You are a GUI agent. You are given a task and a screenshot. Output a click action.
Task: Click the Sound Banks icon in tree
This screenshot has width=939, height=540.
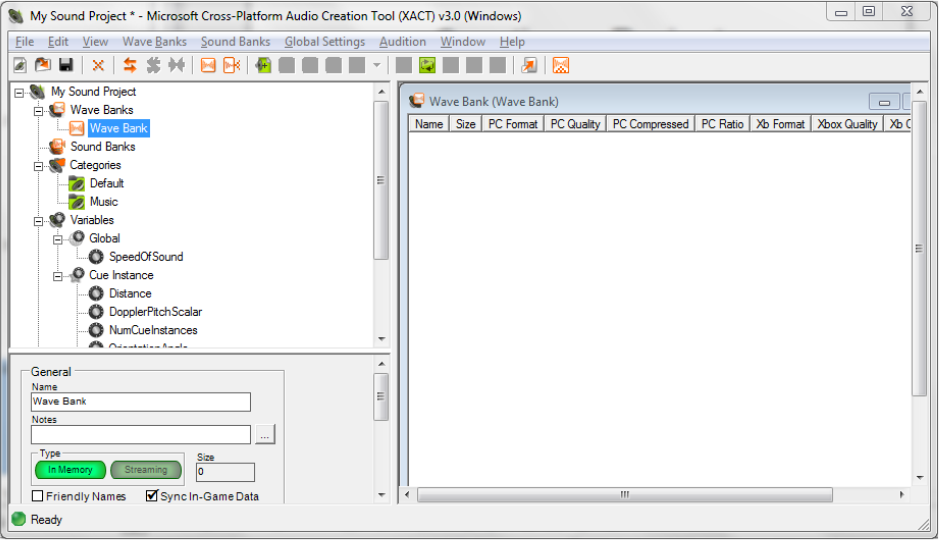click(x=58, y=147)
